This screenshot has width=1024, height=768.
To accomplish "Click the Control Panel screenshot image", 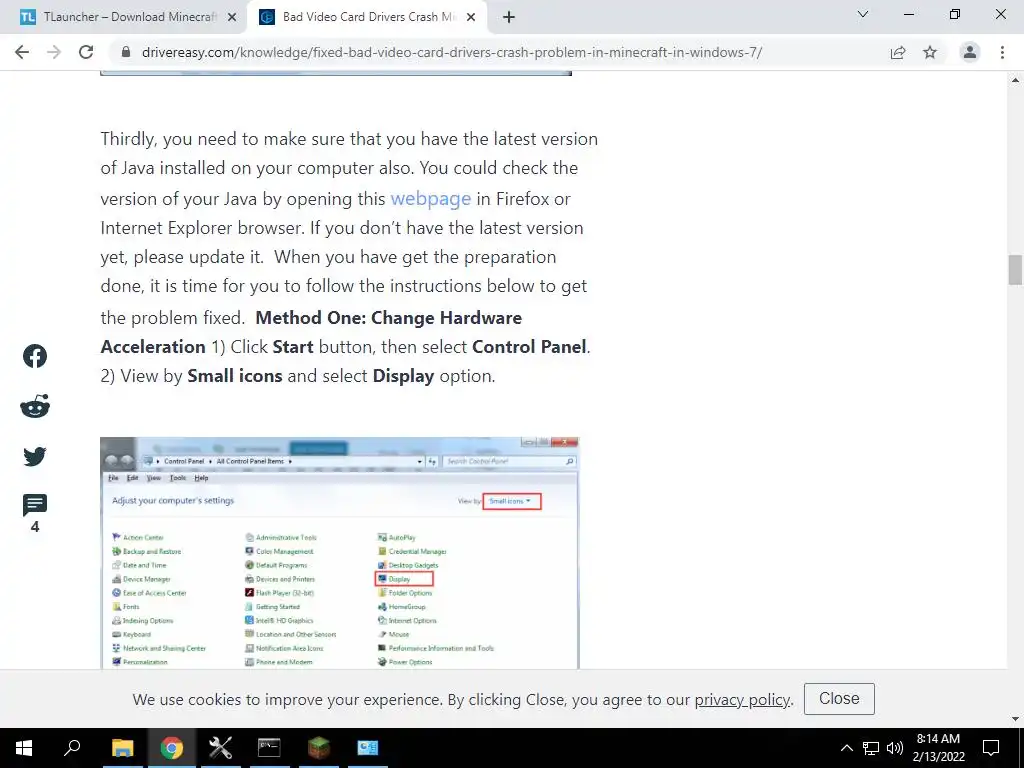I will click(340, 552).
